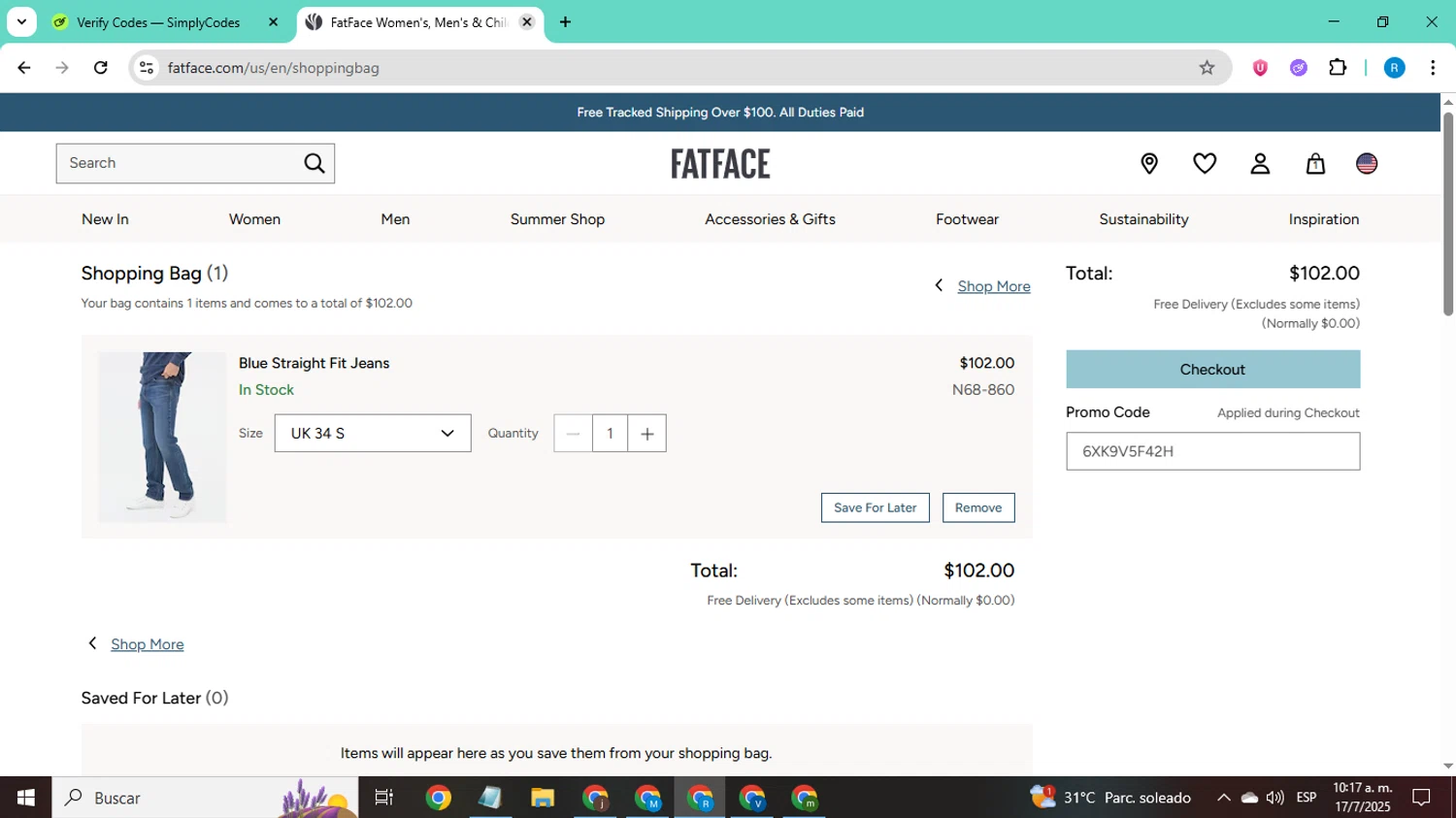Open the Inspiration menu
Screen dimensions: 1456x818
point(1323,219)
